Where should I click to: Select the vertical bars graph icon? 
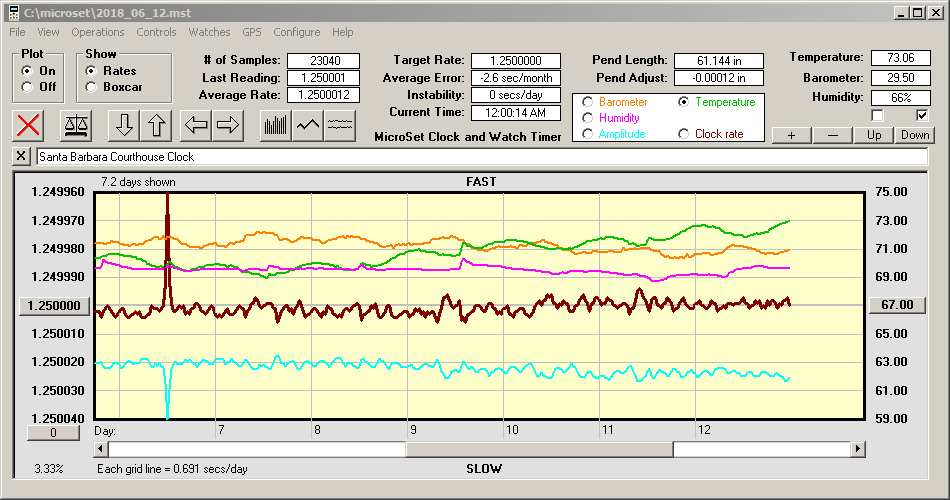coord(276,125)
